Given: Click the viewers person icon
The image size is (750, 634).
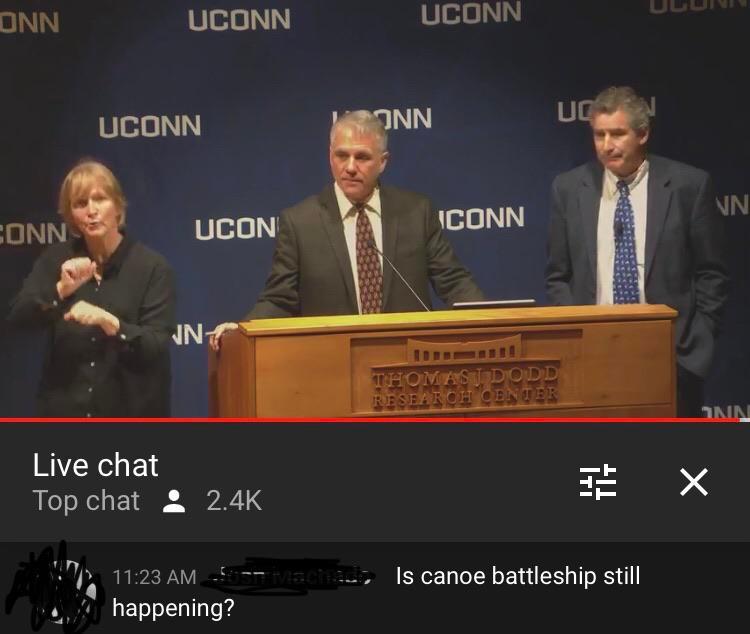Looking at the screenshot, I should [174, 501].
